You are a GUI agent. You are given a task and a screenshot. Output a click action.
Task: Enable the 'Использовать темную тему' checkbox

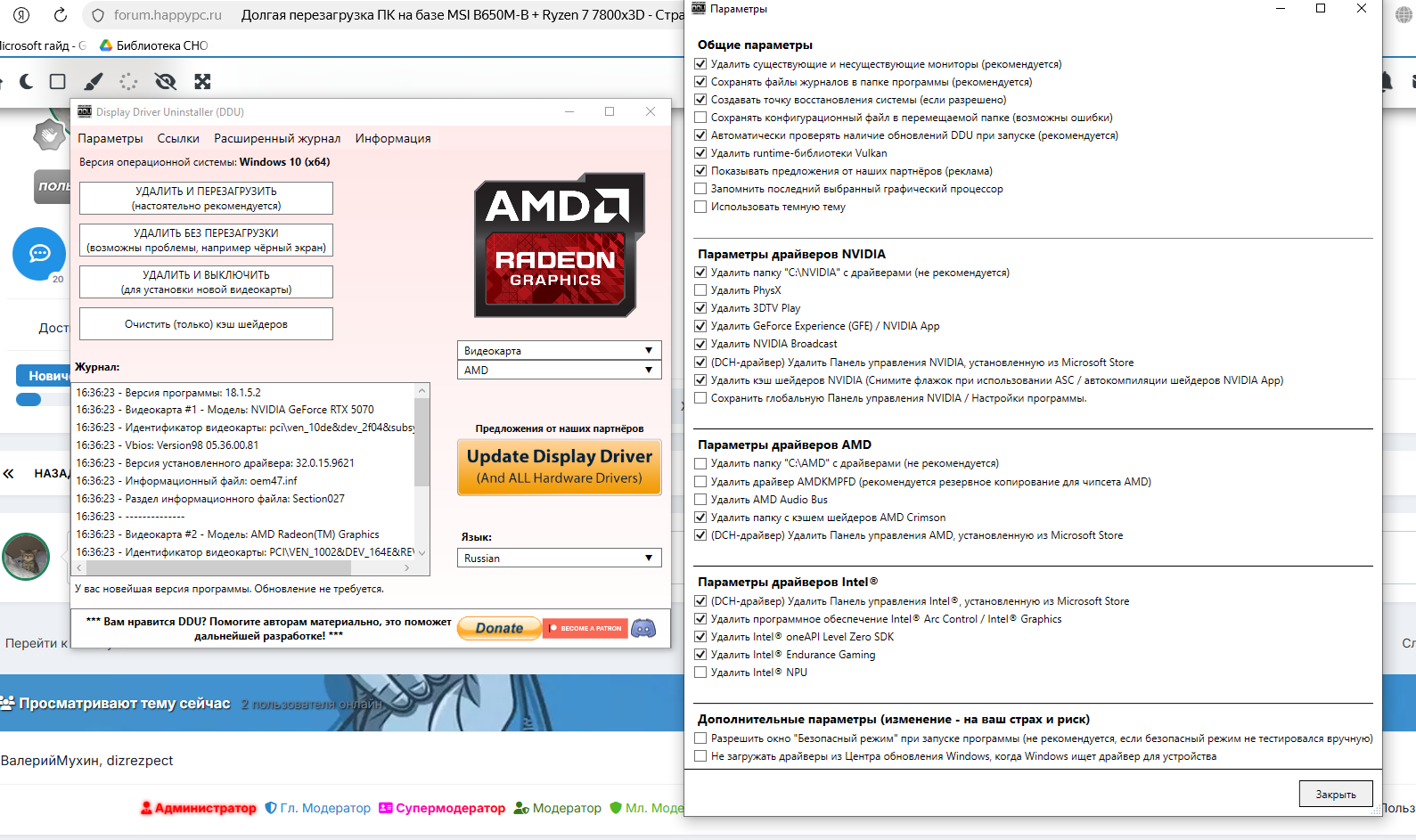pyautogui.click(x=700, y=207)
